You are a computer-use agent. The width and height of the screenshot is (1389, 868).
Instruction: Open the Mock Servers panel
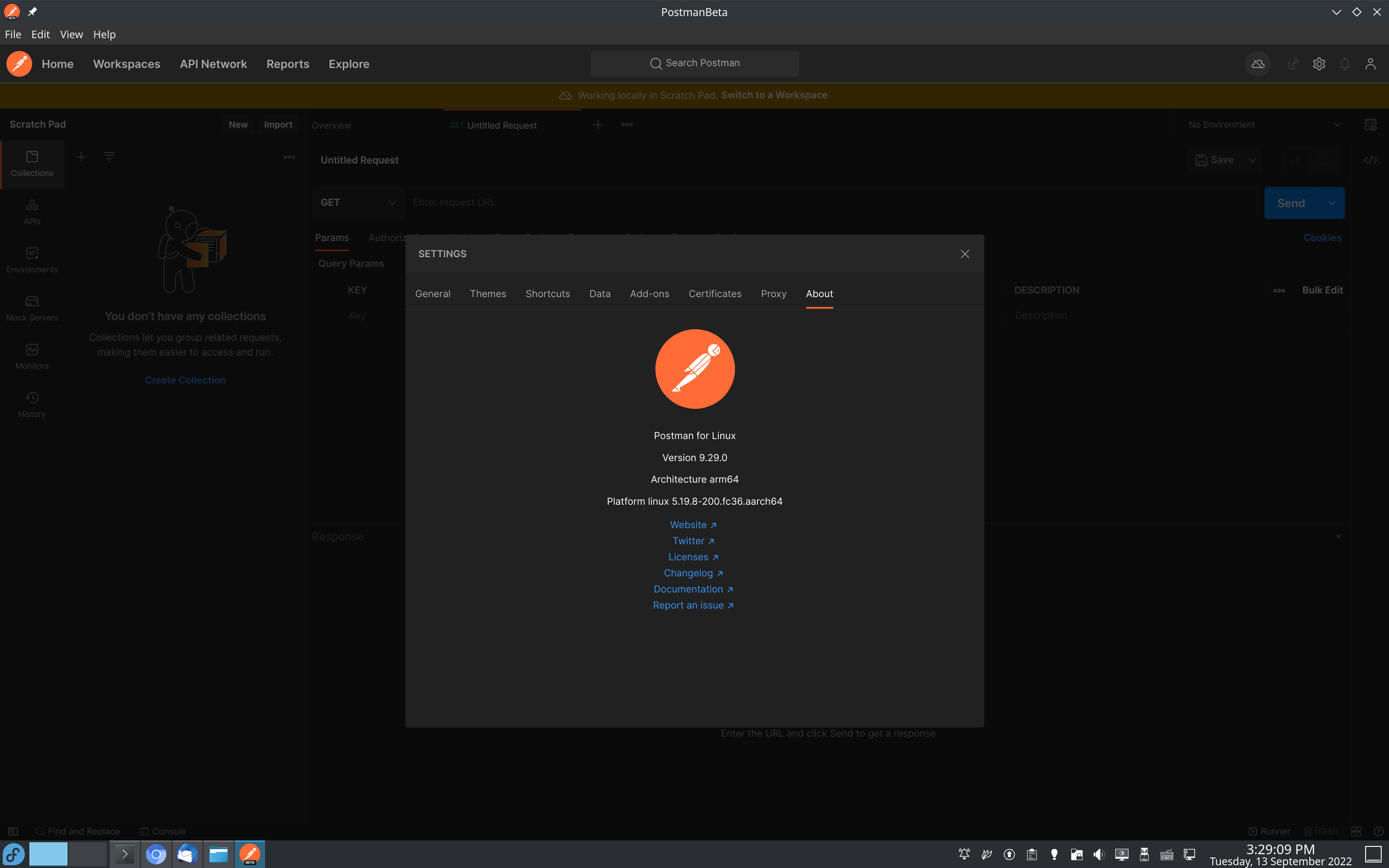tap(32, 308)
